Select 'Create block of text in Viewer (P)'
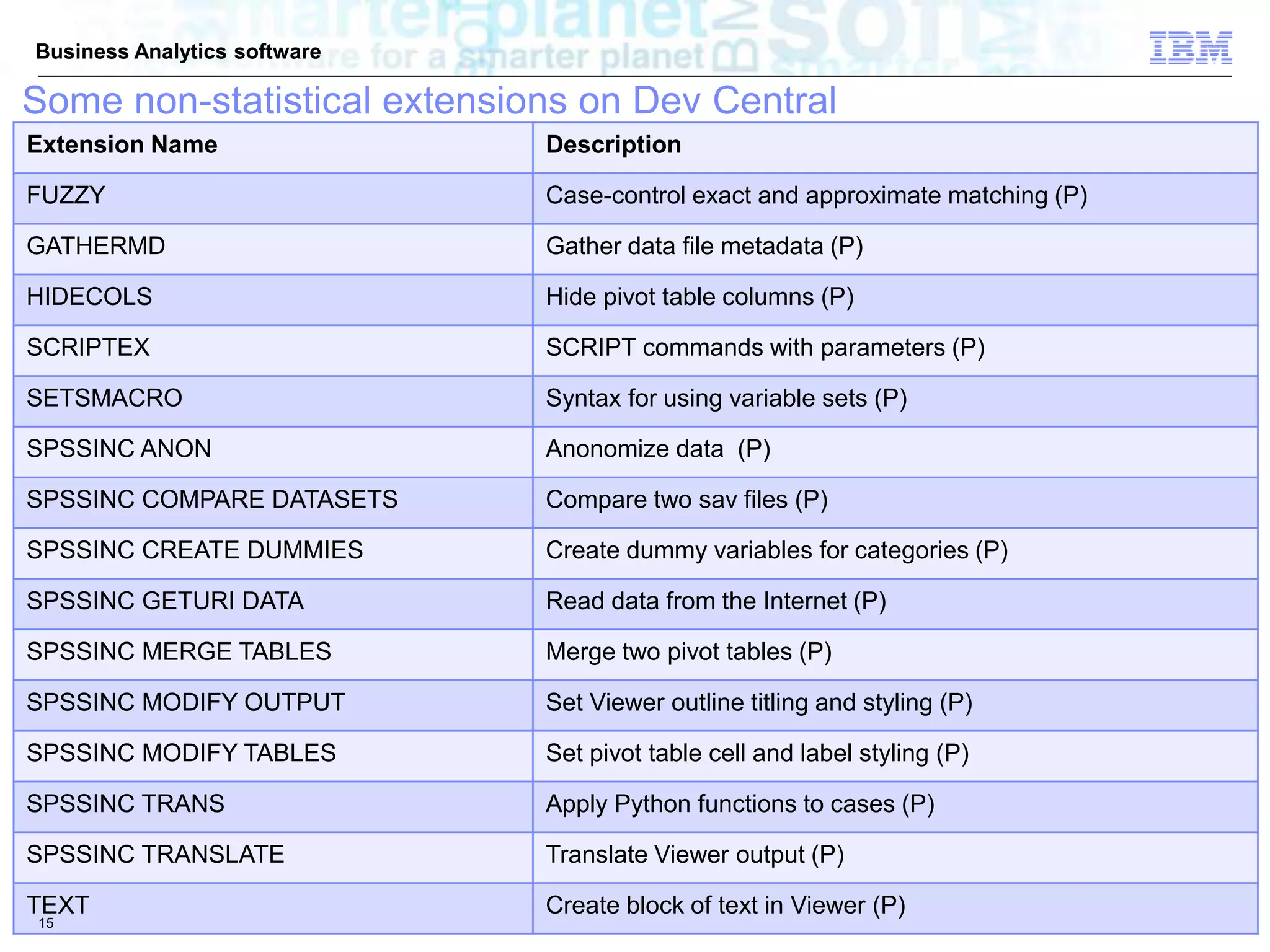This screenshot has width=1270, height=952. (x=726, y=906)
